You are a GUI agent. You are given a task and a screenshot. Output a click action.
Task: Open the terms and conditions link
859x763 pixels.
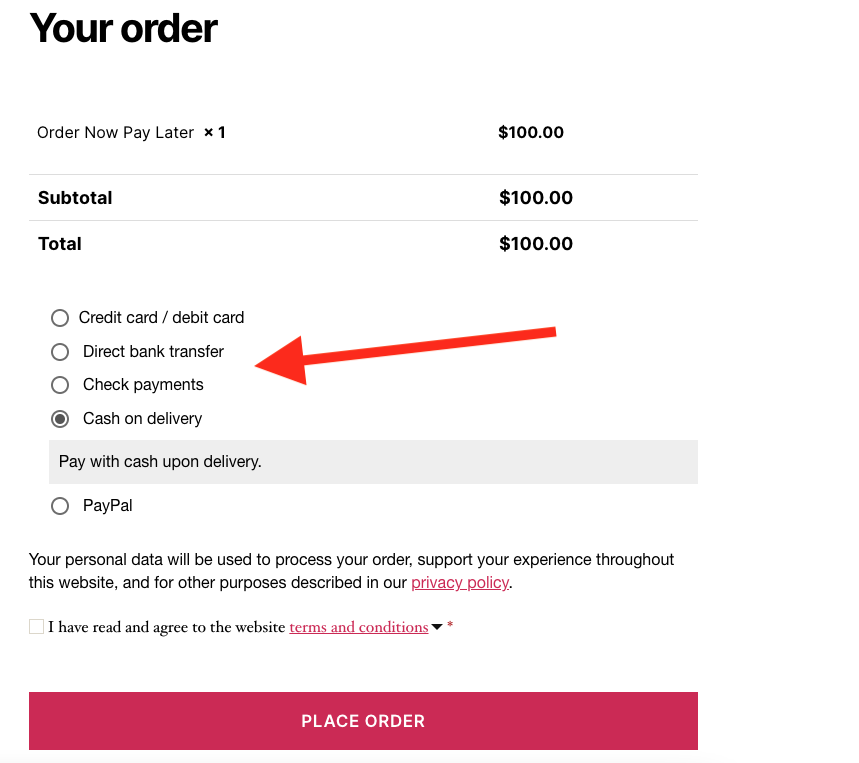[359, 627]
